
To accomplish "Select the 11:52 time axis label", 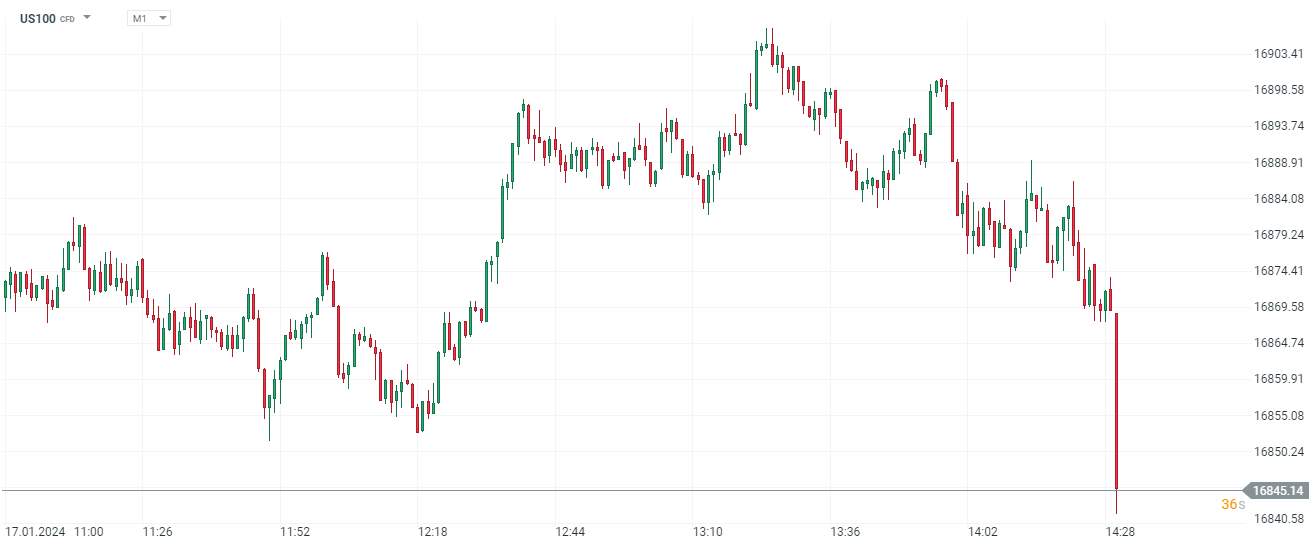I will pyautogui.click(x=295, y=531).
